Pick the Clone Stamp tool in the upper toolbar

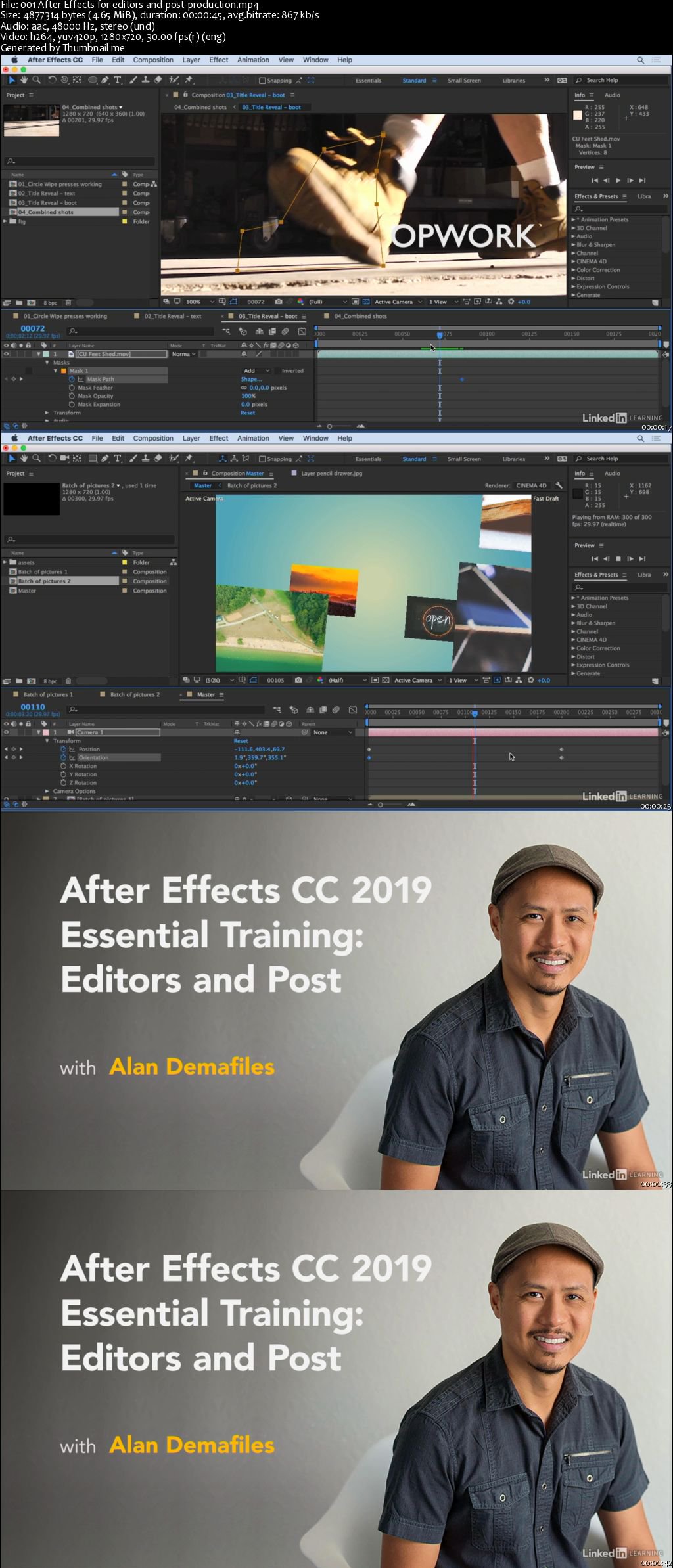[x=145, y=80]
